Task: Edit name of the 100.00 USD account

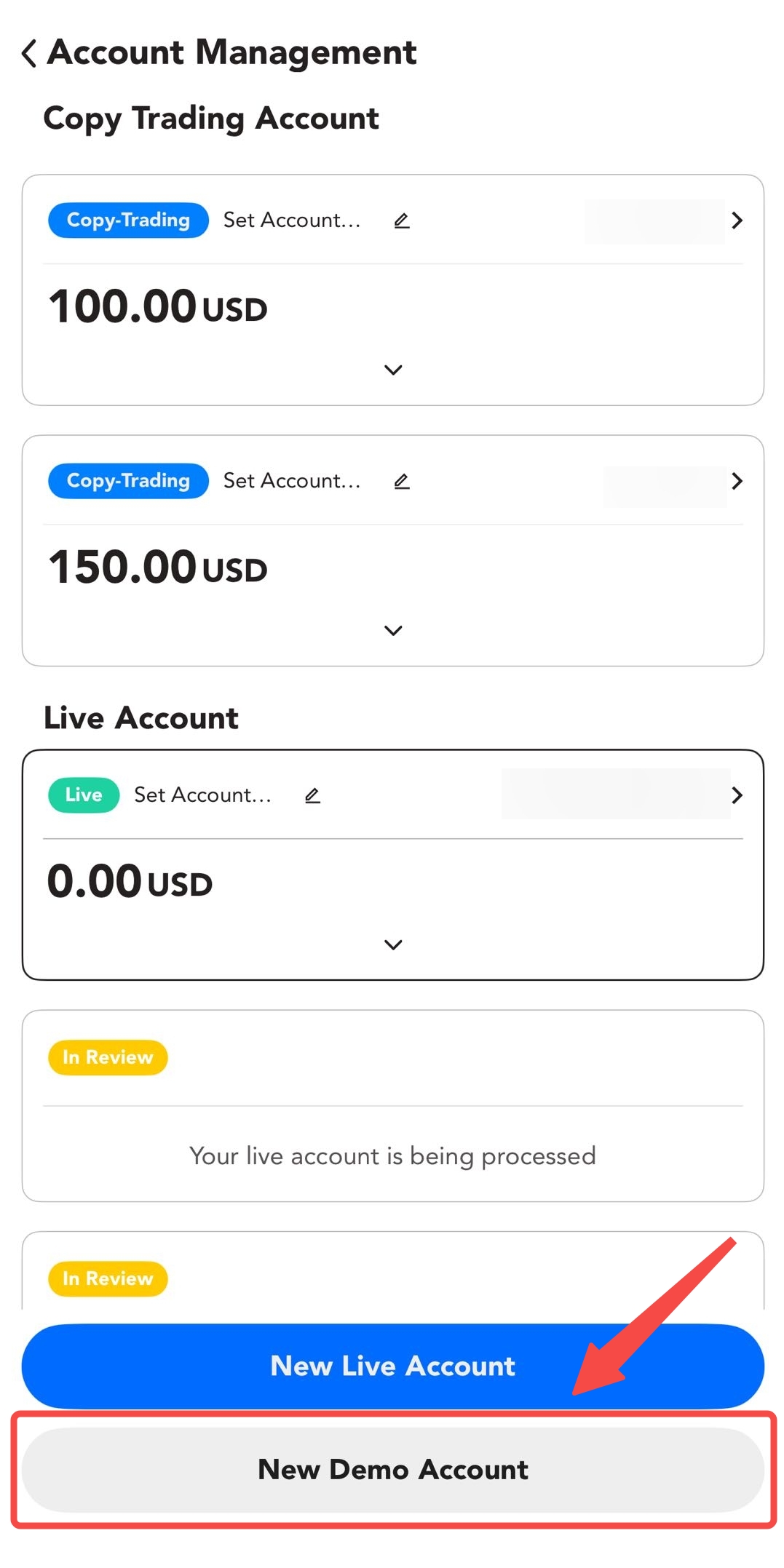Action: (x=401, y=220)
